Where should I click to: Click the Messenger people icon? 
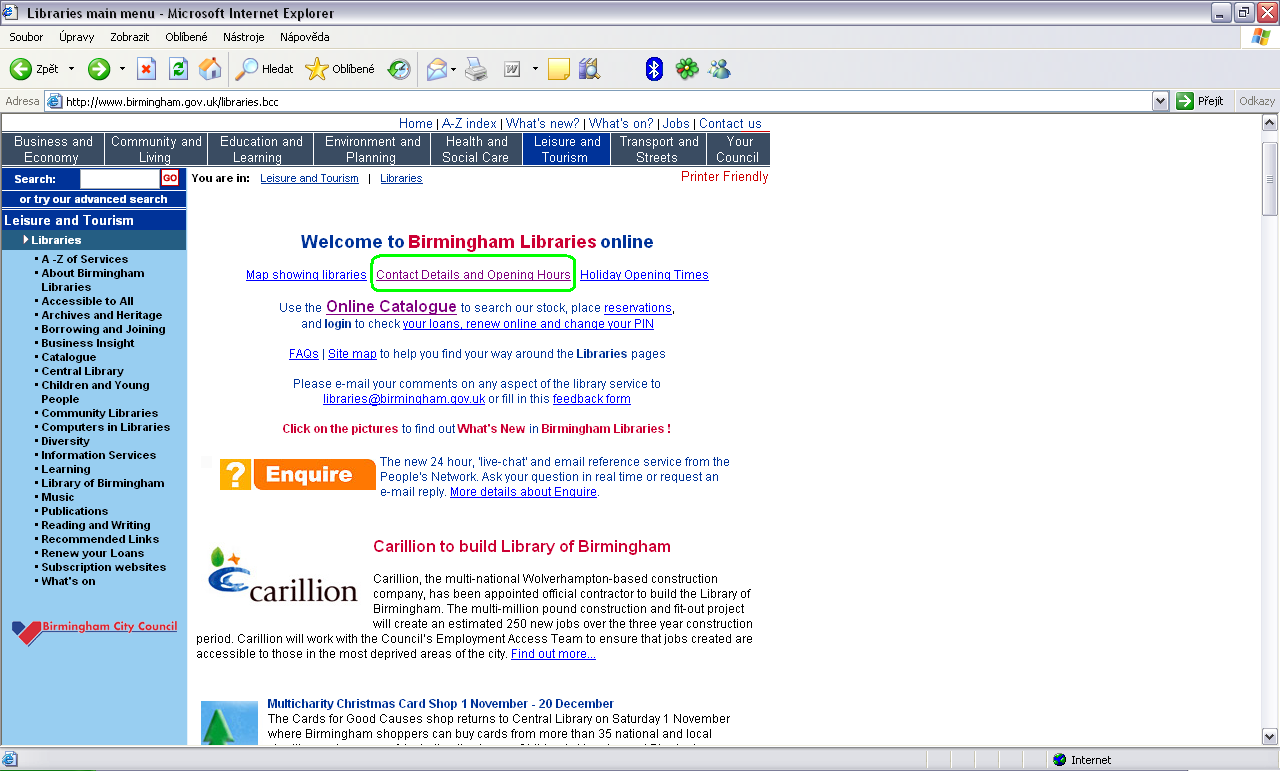tap(719, 69)
